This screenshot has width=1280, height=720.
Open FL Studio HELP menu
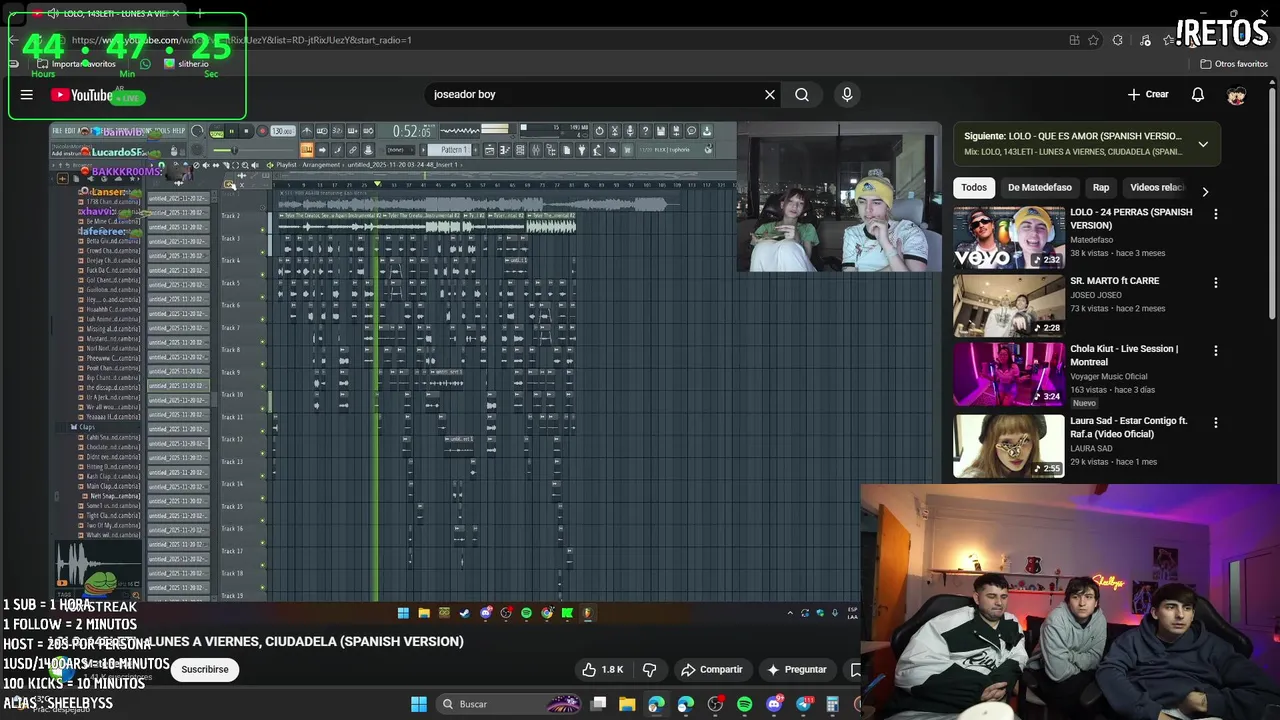[x=178, y=130]
